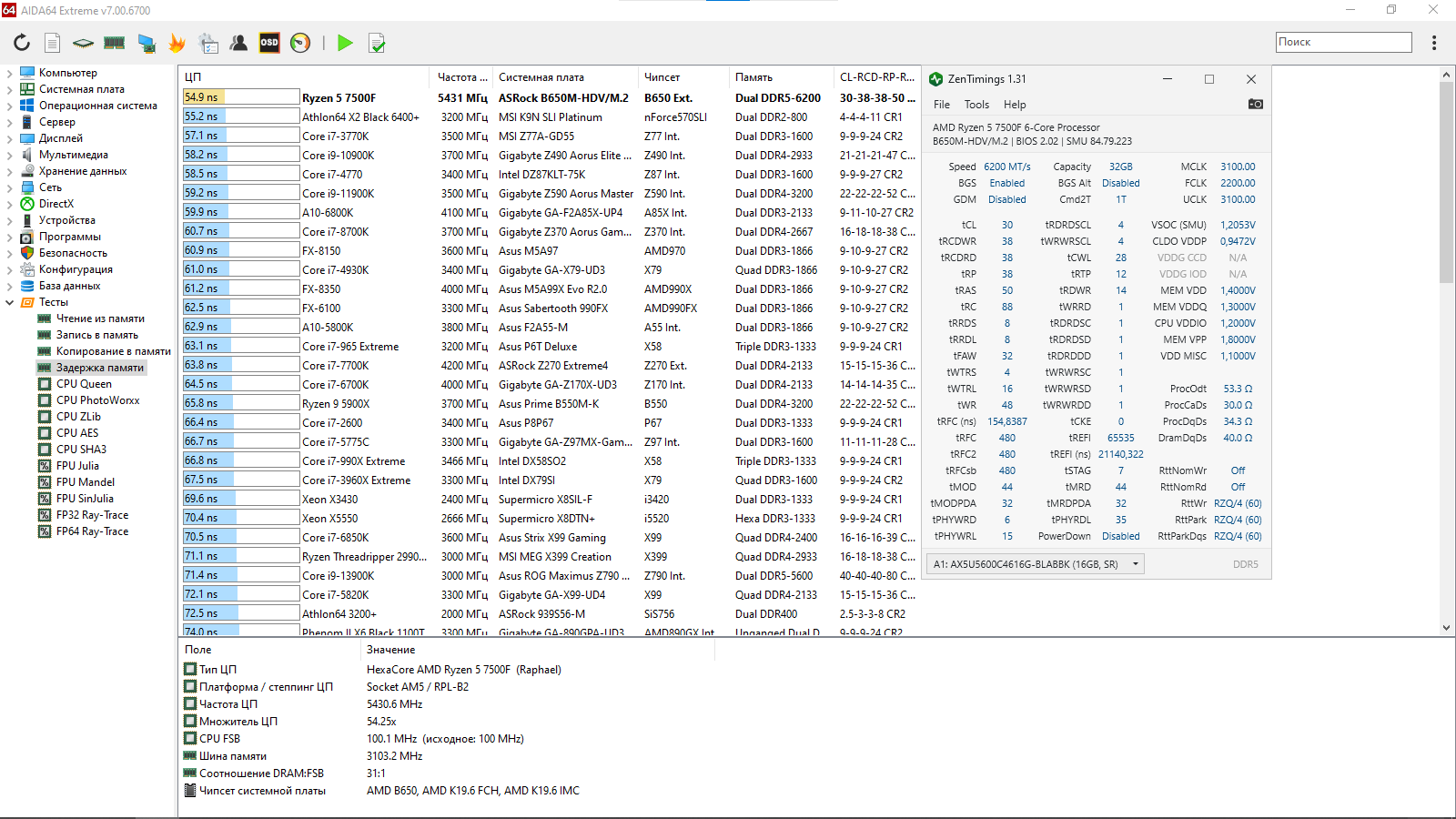Click the chip icon beside CPU Queen
The width and height of the screenshot is (1456, 819).
45,384
